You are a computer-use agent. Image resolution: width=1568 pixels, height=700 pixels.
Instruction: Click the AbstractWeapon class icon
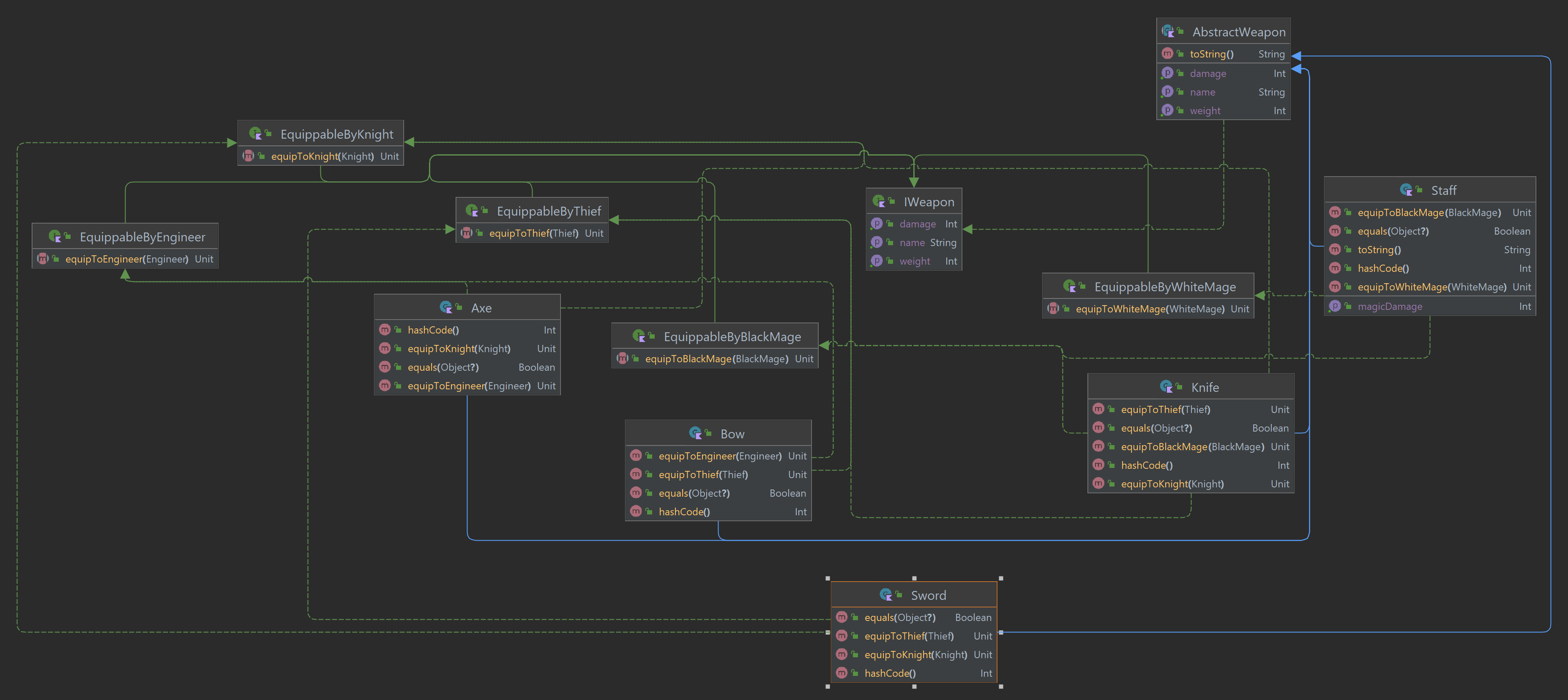click(1167, 31)
